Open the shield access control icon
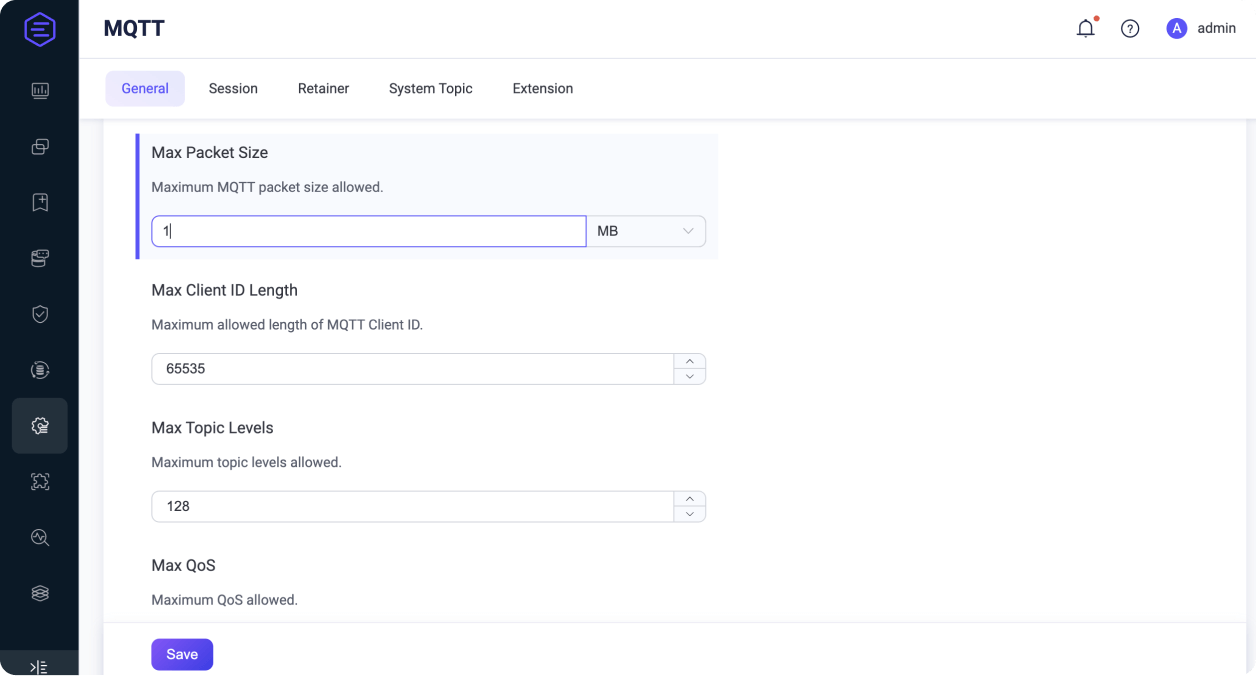This screenshot has height=676, width=1256. 40,314
